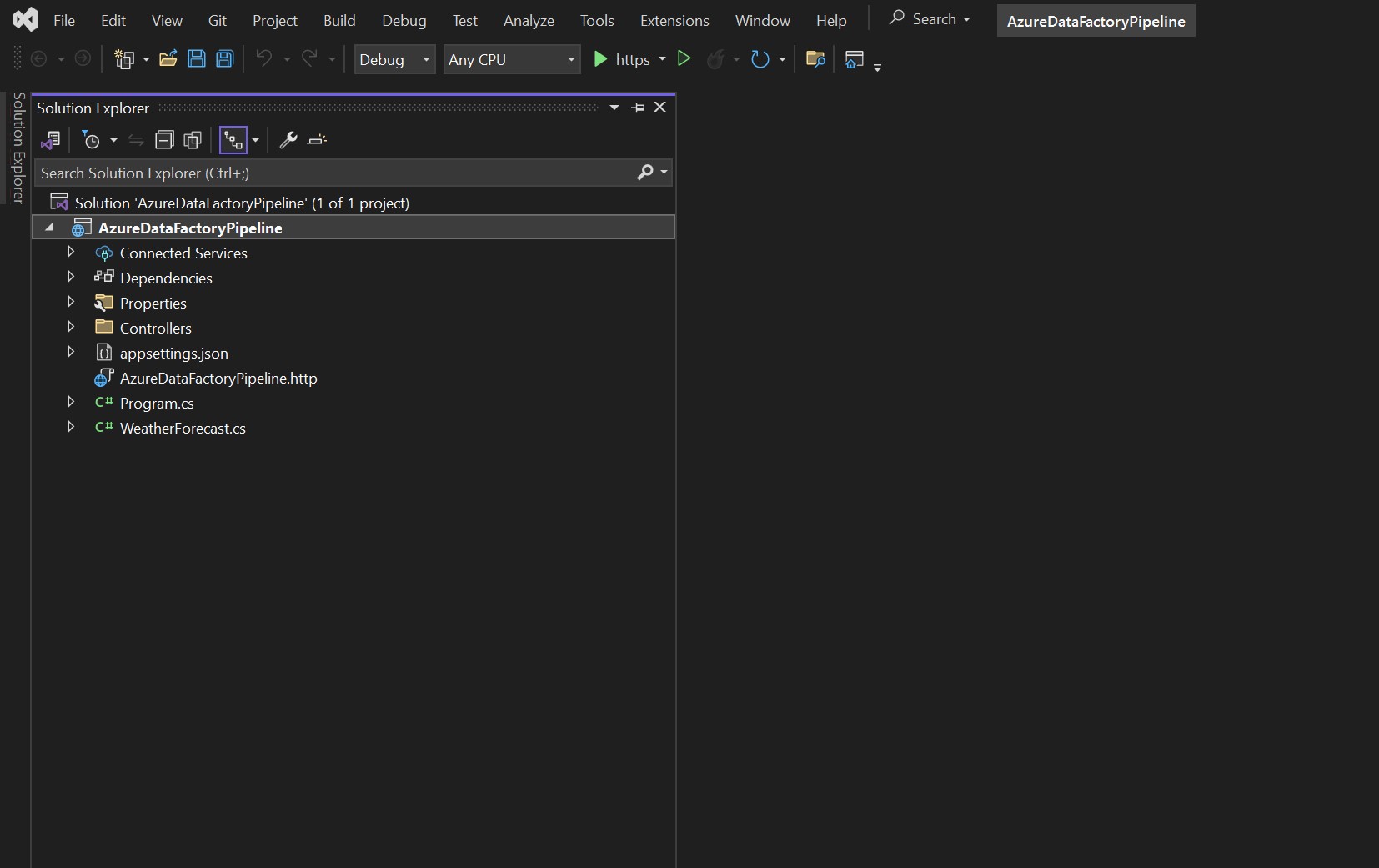Screen dimensions: 1379x868
Task: Open the Build menu
Action: [x=339, y=21]
